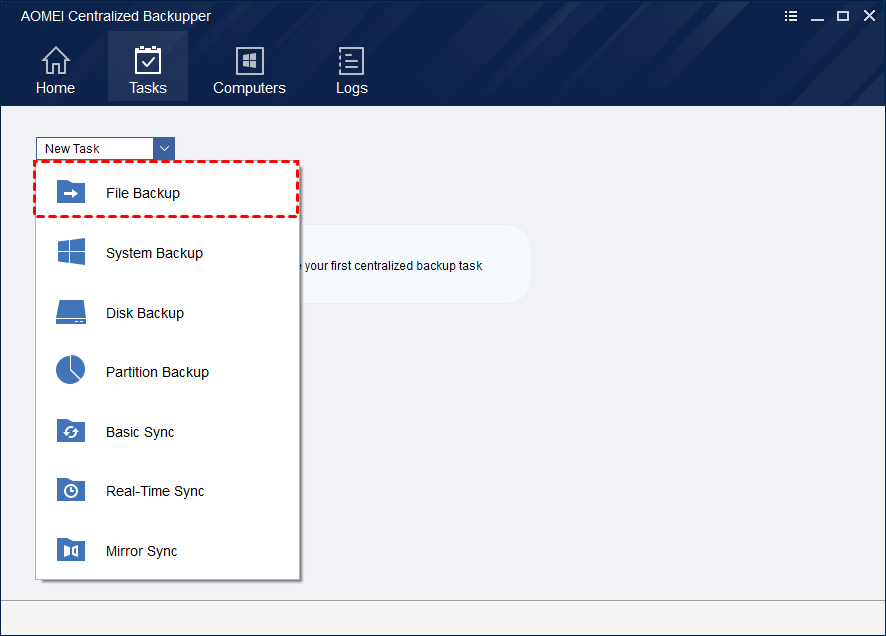The image size is (886, 636).
Task: Click 'your first centralized backup task' text
Action: click(x=393, y=265)
